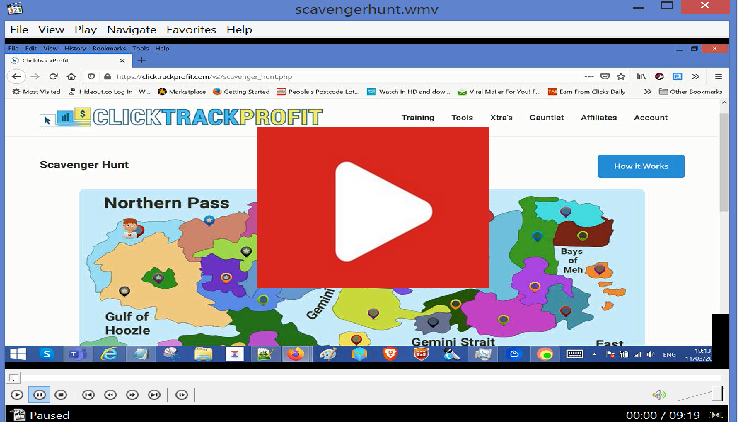Image resolution: width=738 pixels, height=422 pixels.
Task: Click the Play control in the player toolbar
Action: point(17,395)
